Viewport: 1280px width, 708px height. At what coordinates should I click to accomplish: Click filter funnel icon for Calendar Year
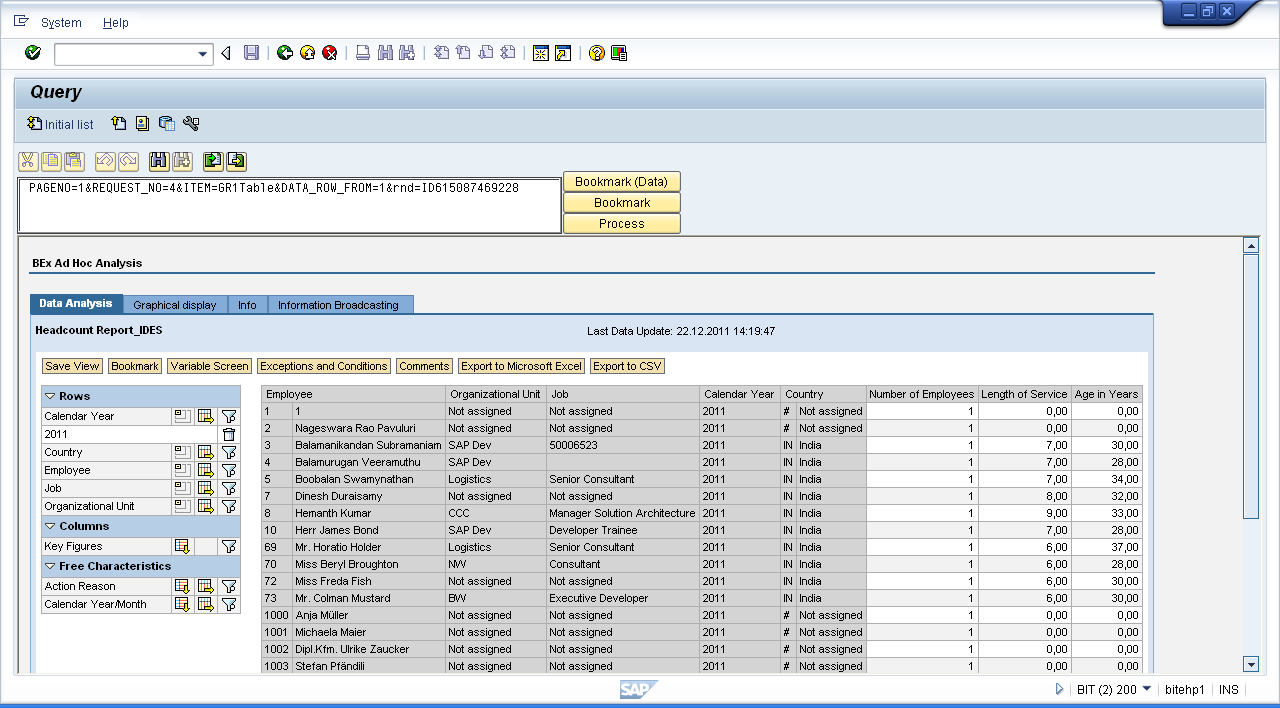(229, 416)
